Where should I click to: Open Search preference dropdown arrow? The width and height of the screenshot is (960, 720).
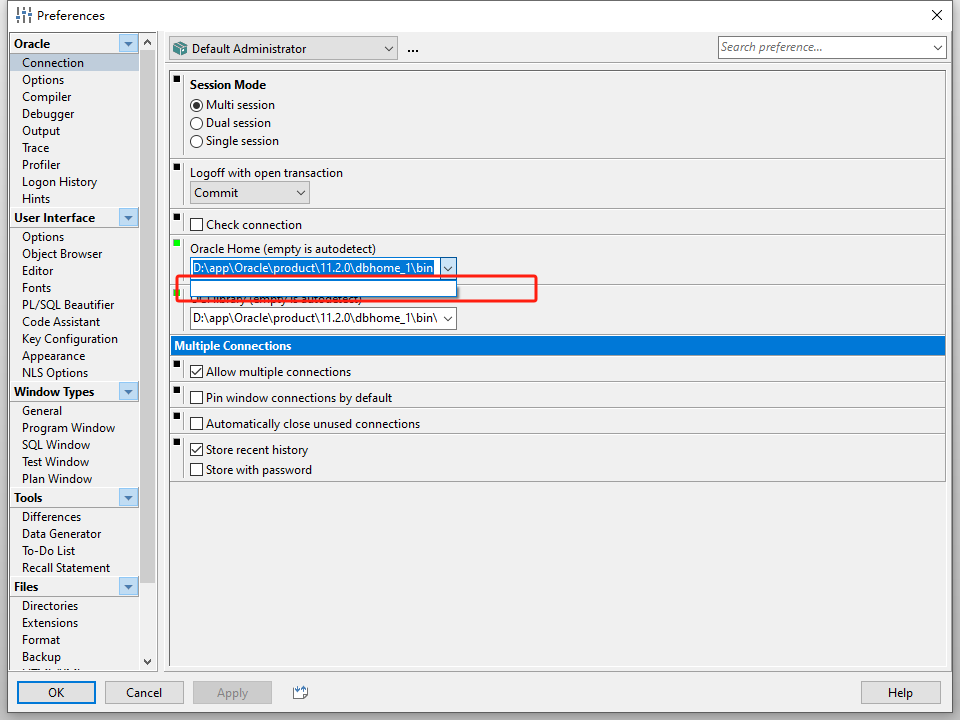937,47
